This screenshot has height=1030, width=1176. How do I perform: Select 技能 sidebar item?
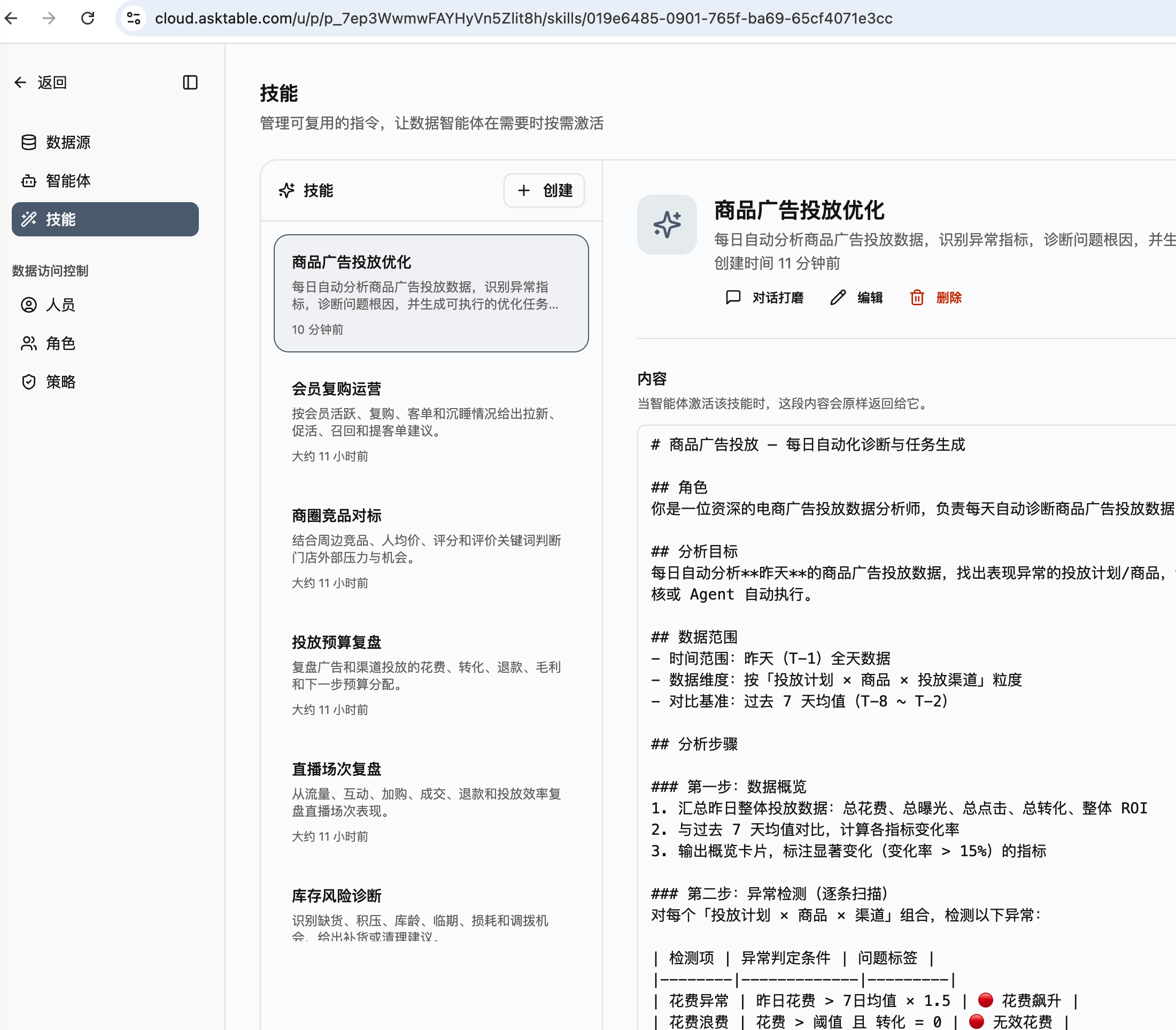105,219
